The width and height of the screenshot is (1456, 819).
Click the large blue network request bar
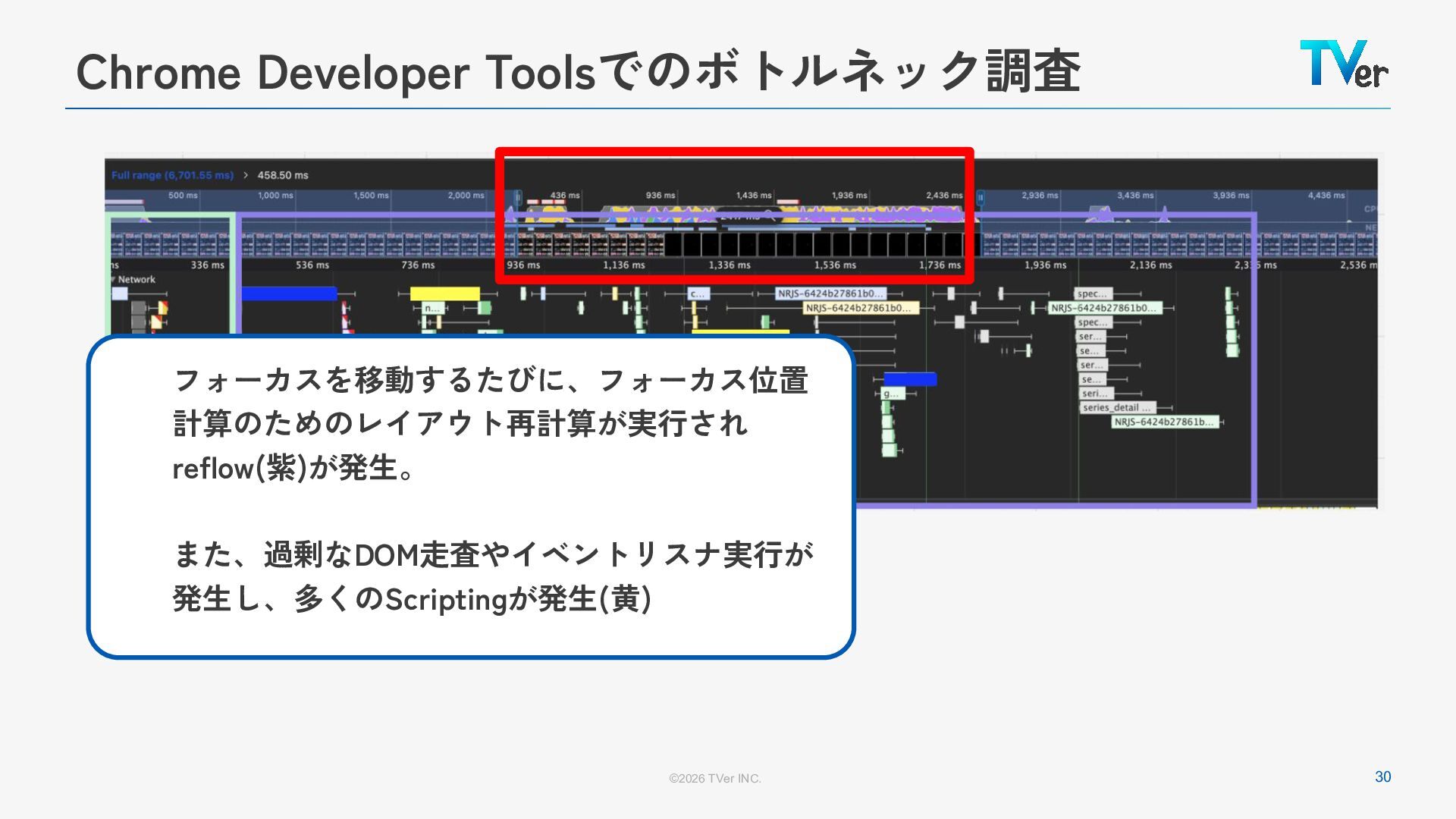(x=289, y=294)
